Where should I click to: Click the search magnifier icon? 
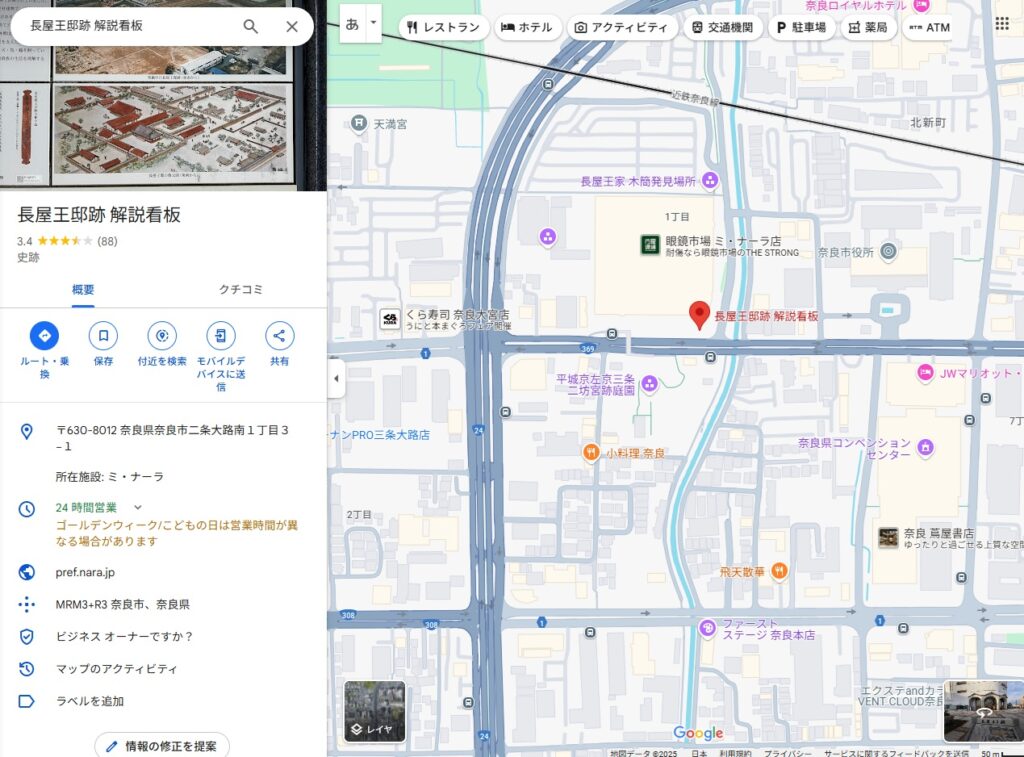tap(250, 26)
